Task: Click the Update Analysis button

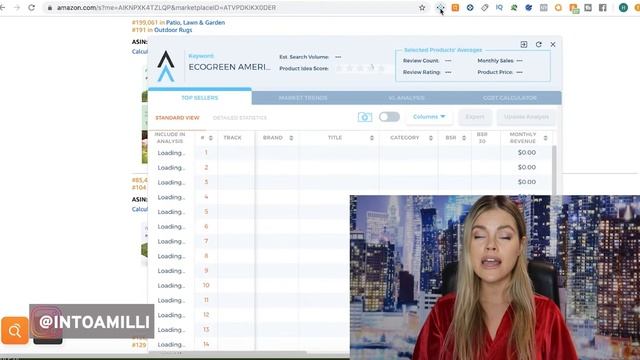Action: (526, 117)
